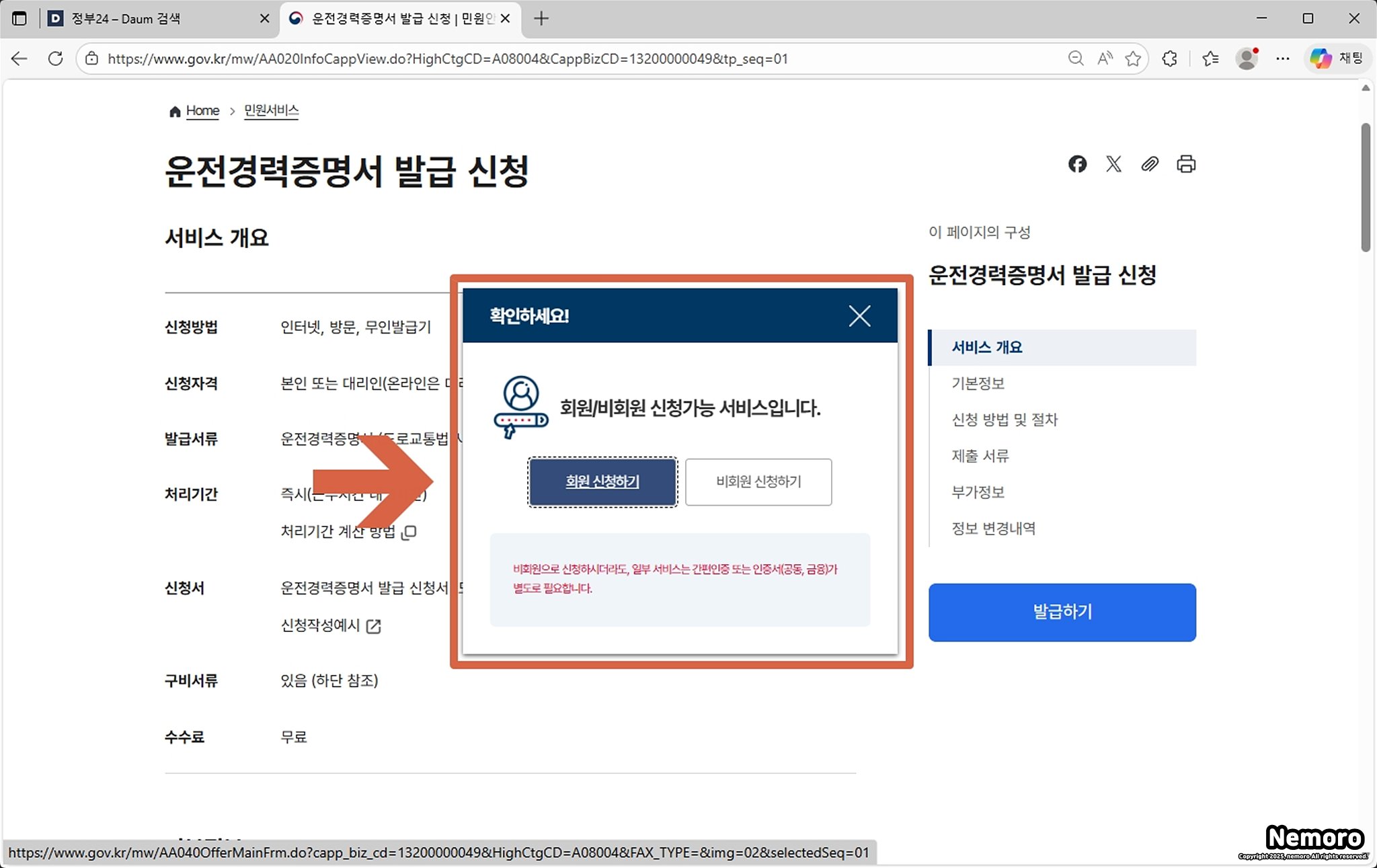Open browser settings three-dot menu
The image size is (1377, 868).
click(x=1282, y=58)
